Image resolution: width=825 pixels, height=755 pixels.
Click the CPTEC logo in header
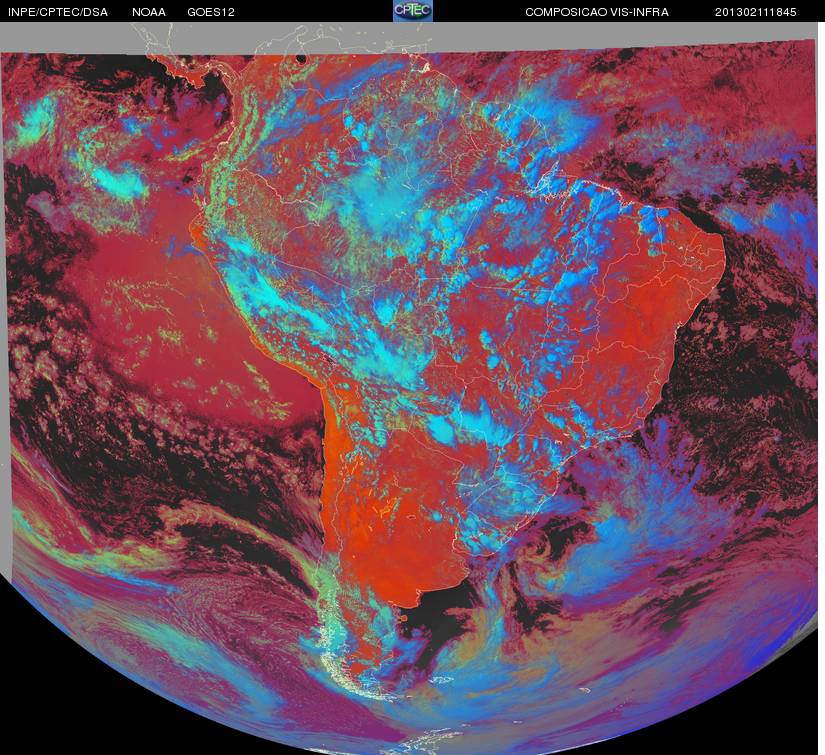[x=413, y=11]
